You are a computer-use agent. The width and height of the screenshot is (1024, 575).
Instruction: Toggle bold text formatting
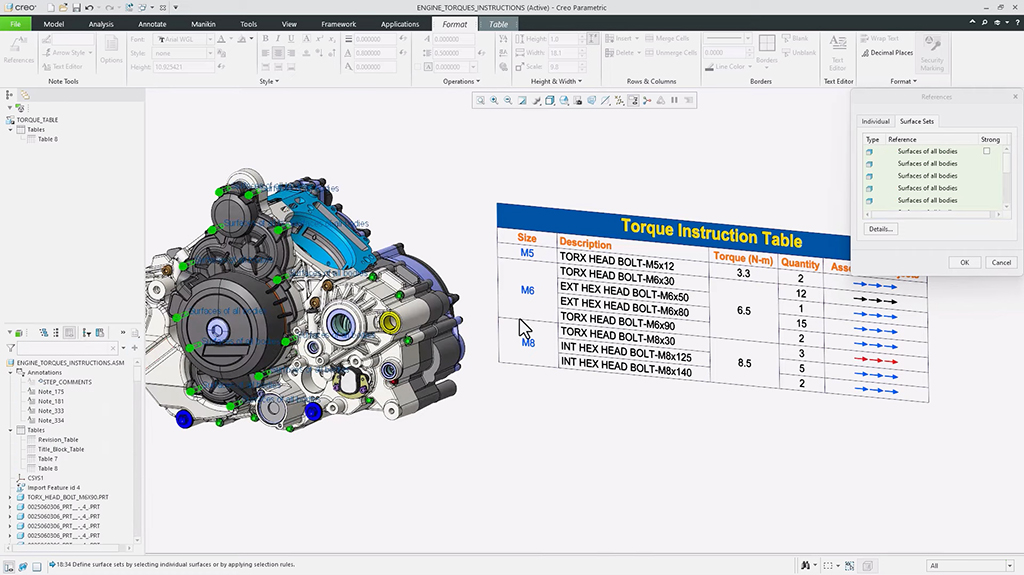click(265, 39)
